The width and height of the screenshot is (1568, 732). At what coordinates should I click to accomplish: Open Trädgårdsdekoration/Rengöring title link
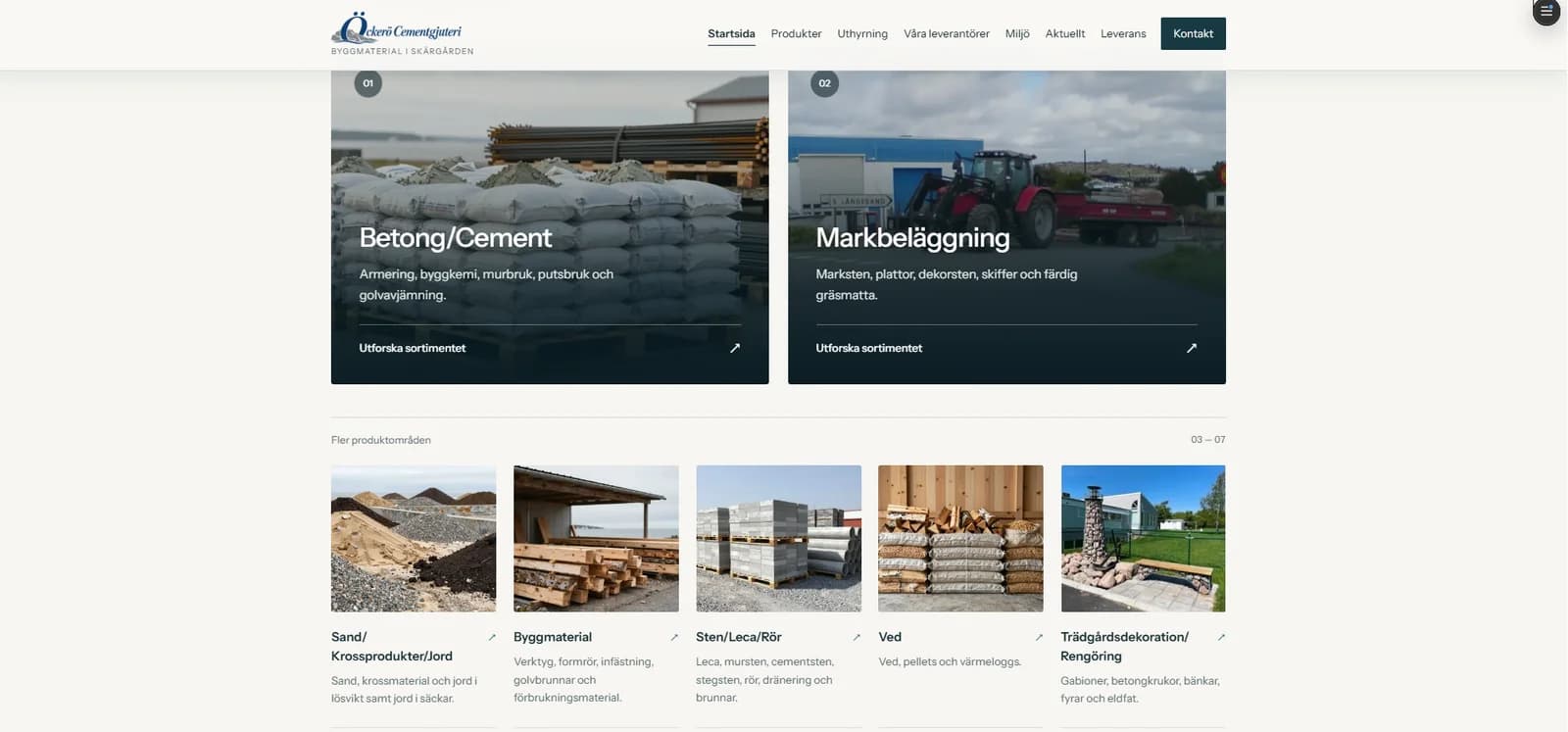[1125, 647]
